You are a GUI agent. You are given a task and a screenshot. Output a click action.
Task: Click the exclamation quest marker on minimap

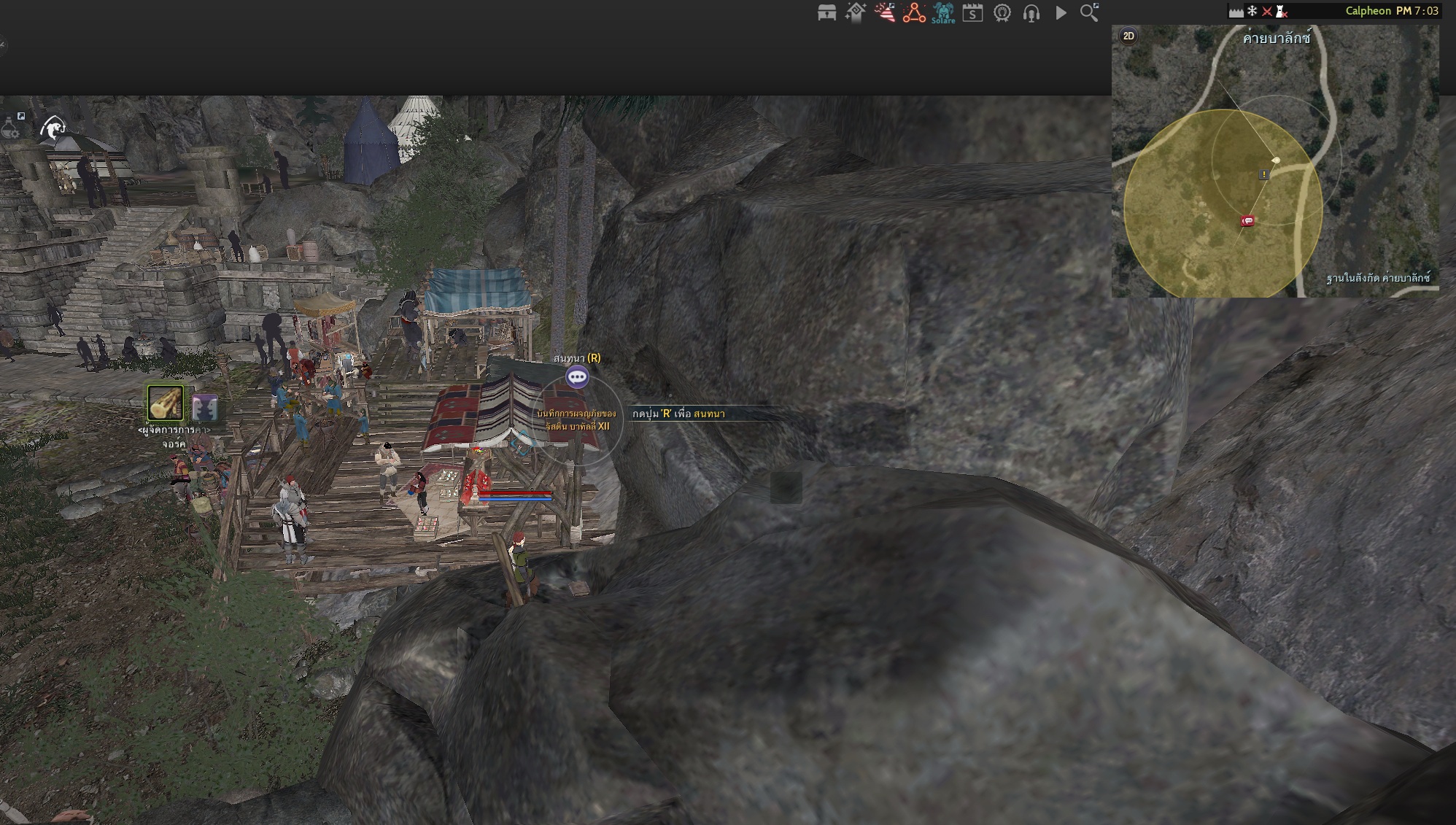pos(1263,174)
